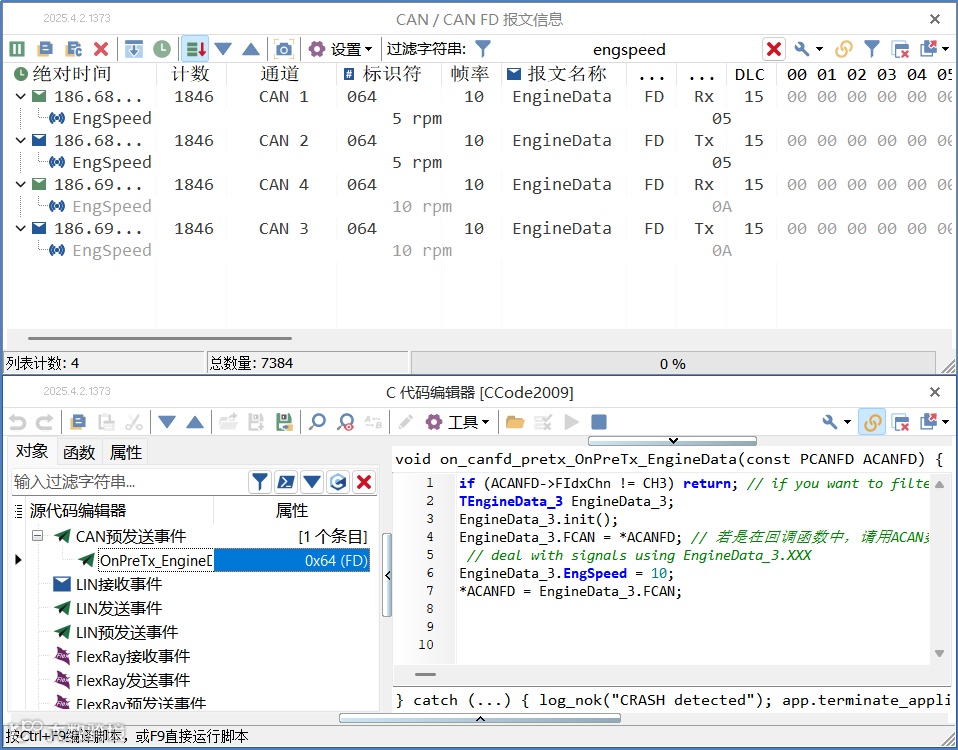Click the camera snapshot icon
Viewport: 958px width, 750px height.
coord(283,49)
